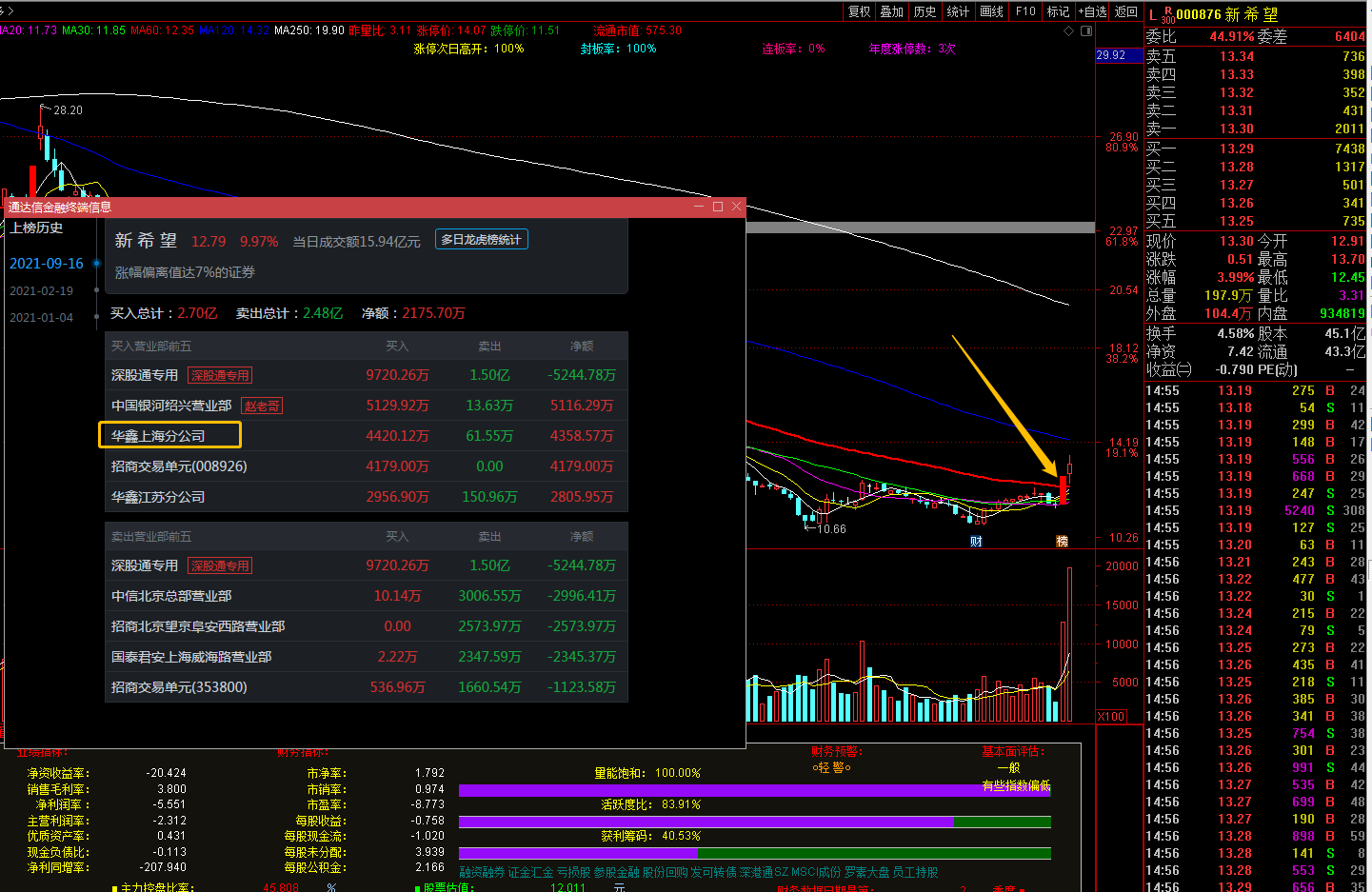Click the 卖五 13.34 order row
This screenshot has width=1372, height=892.
1256,56
